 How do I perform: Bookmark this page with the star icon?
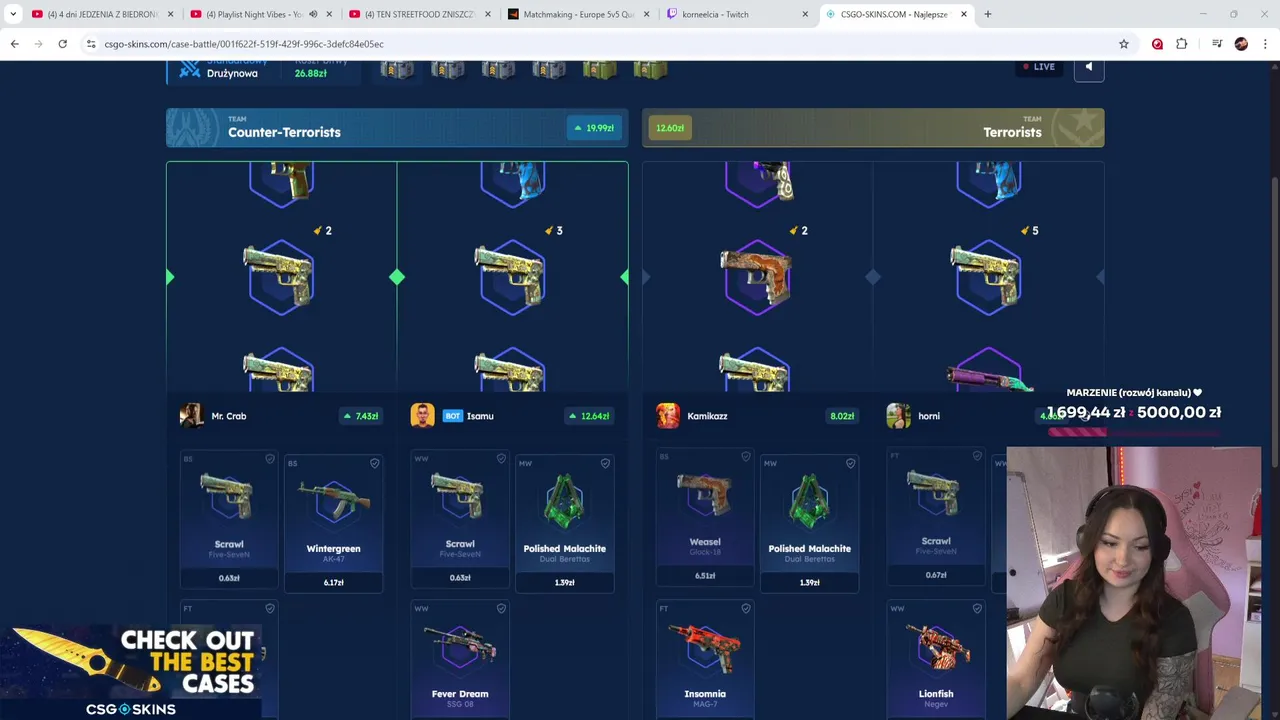1124,44
